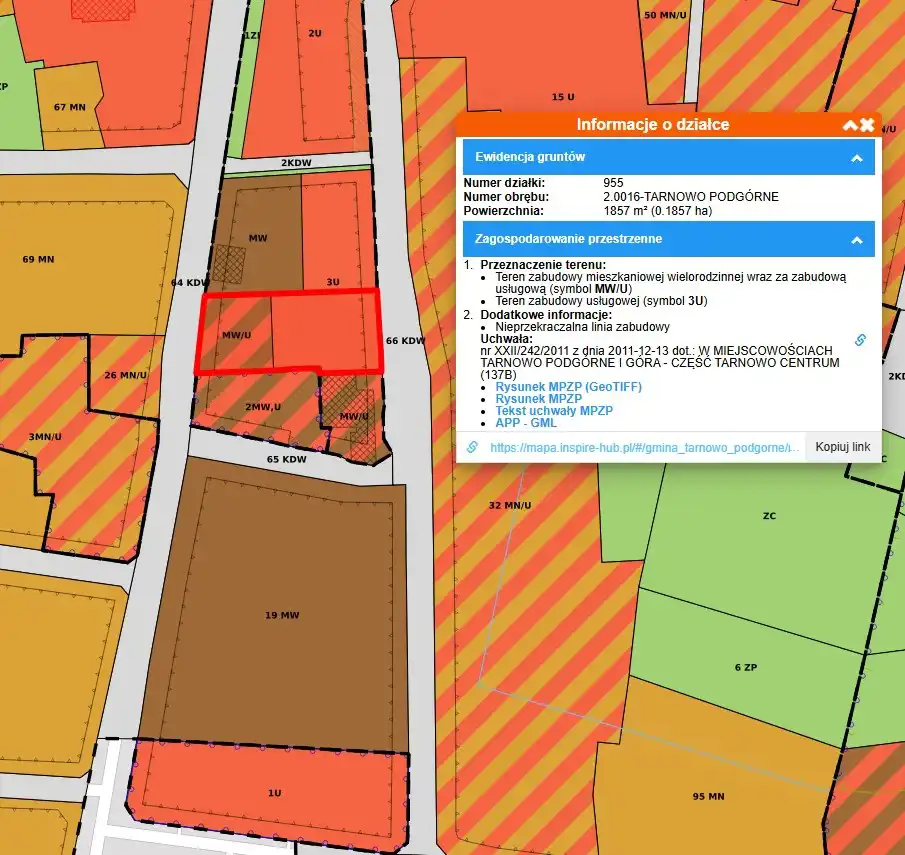Click the green ZC zone on the map
The width and height of the screenshot is (905, 855).
[768, 518]
